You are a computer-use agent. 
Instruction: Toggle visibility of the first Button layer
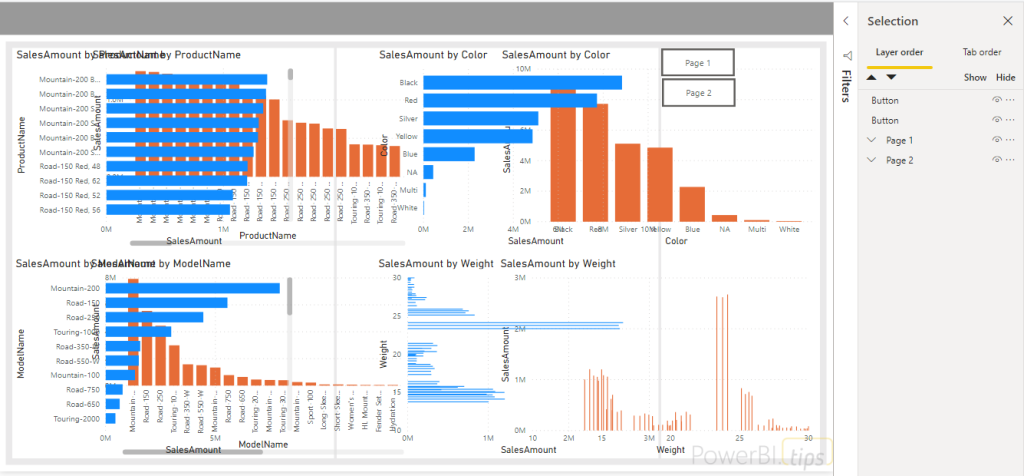(996, 101)
